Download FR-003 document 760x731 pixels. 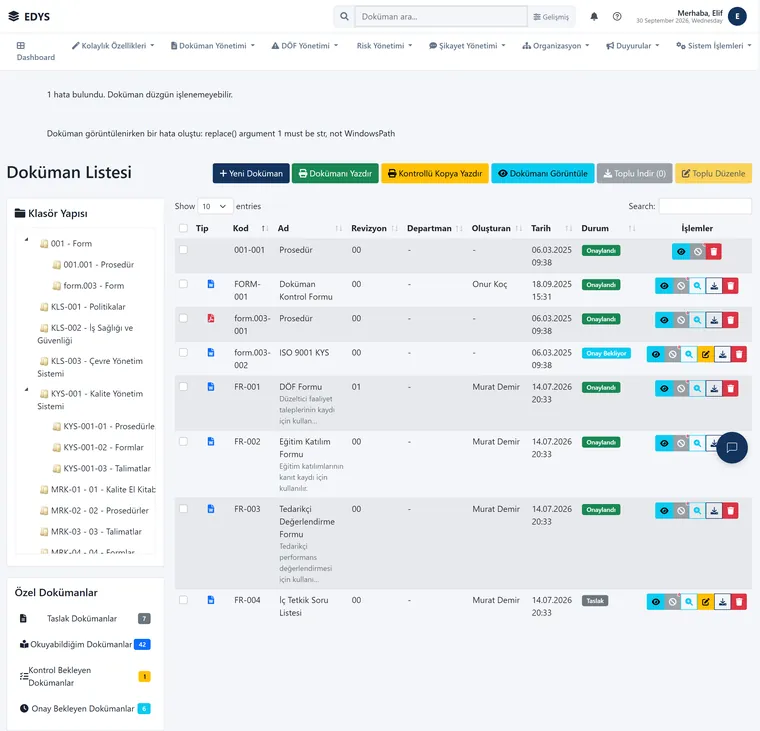click(x=714, y=510)
